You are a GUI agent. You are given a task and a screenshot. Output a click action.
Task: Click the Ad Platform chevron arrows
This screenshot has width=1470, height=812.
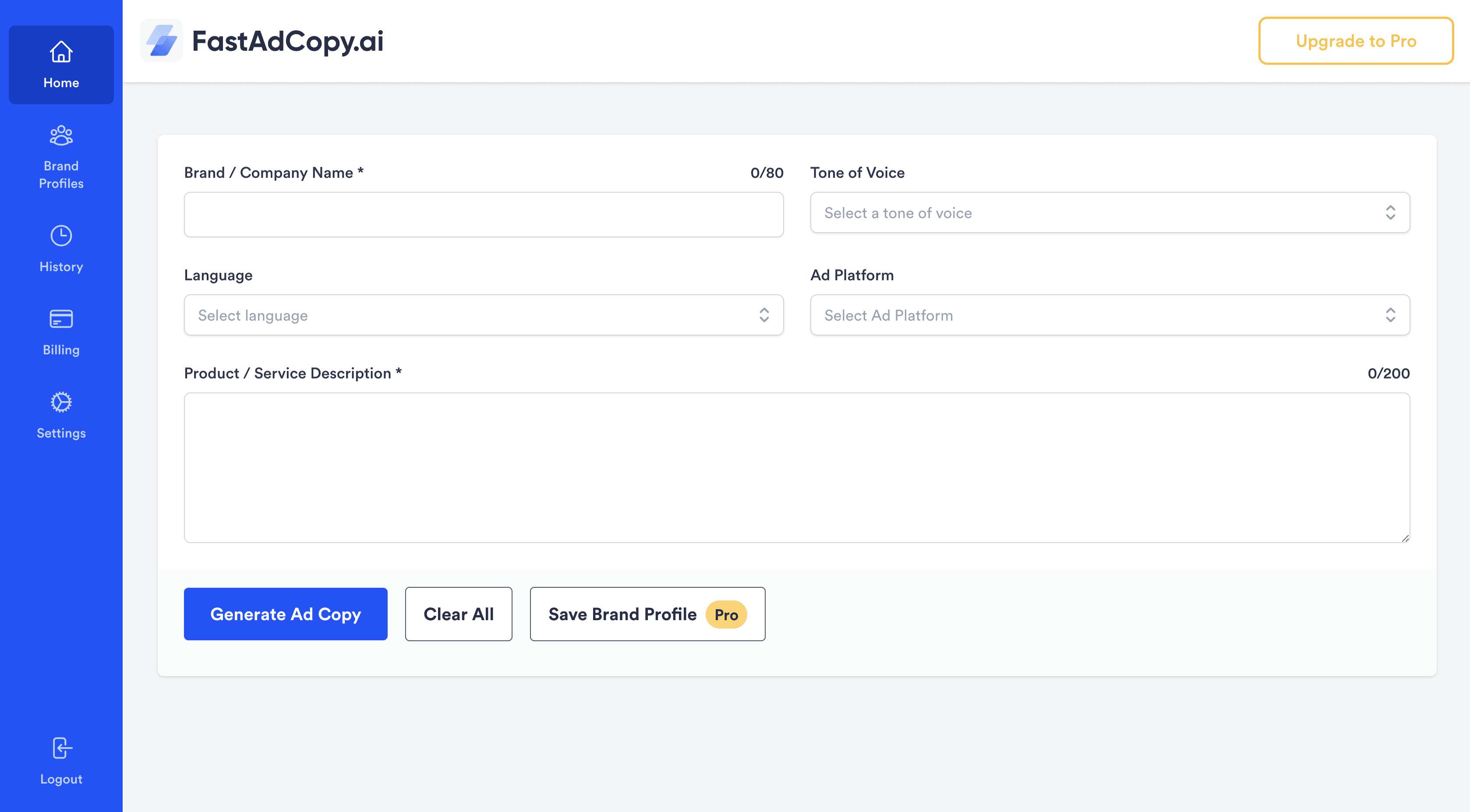(1390, 315)
